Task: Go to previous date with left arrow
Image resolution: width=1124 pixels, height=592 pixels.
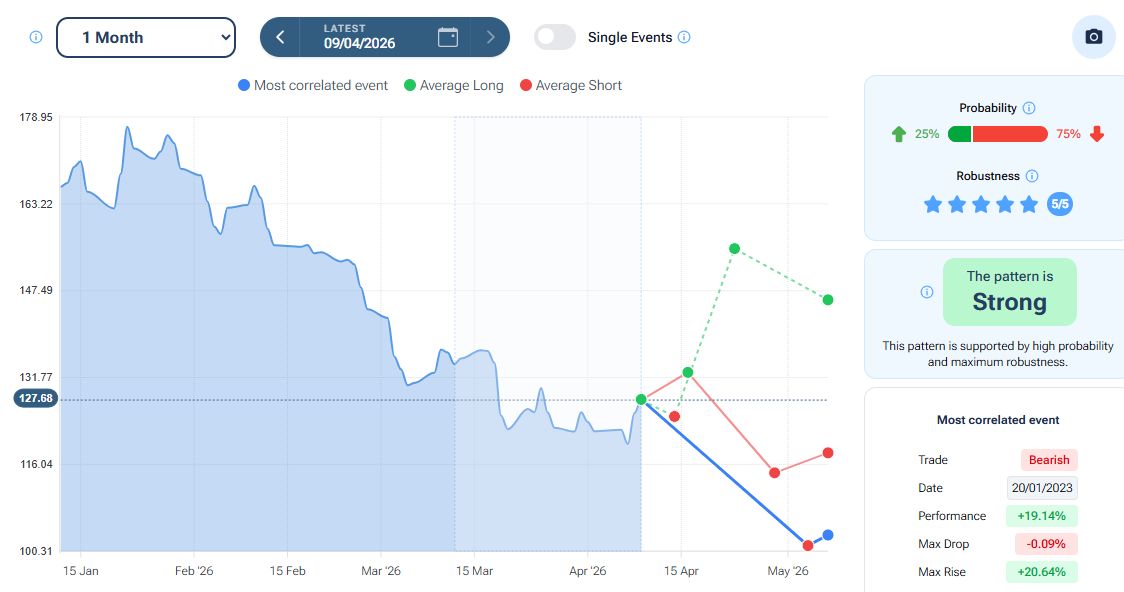Action: click(280, 37)
